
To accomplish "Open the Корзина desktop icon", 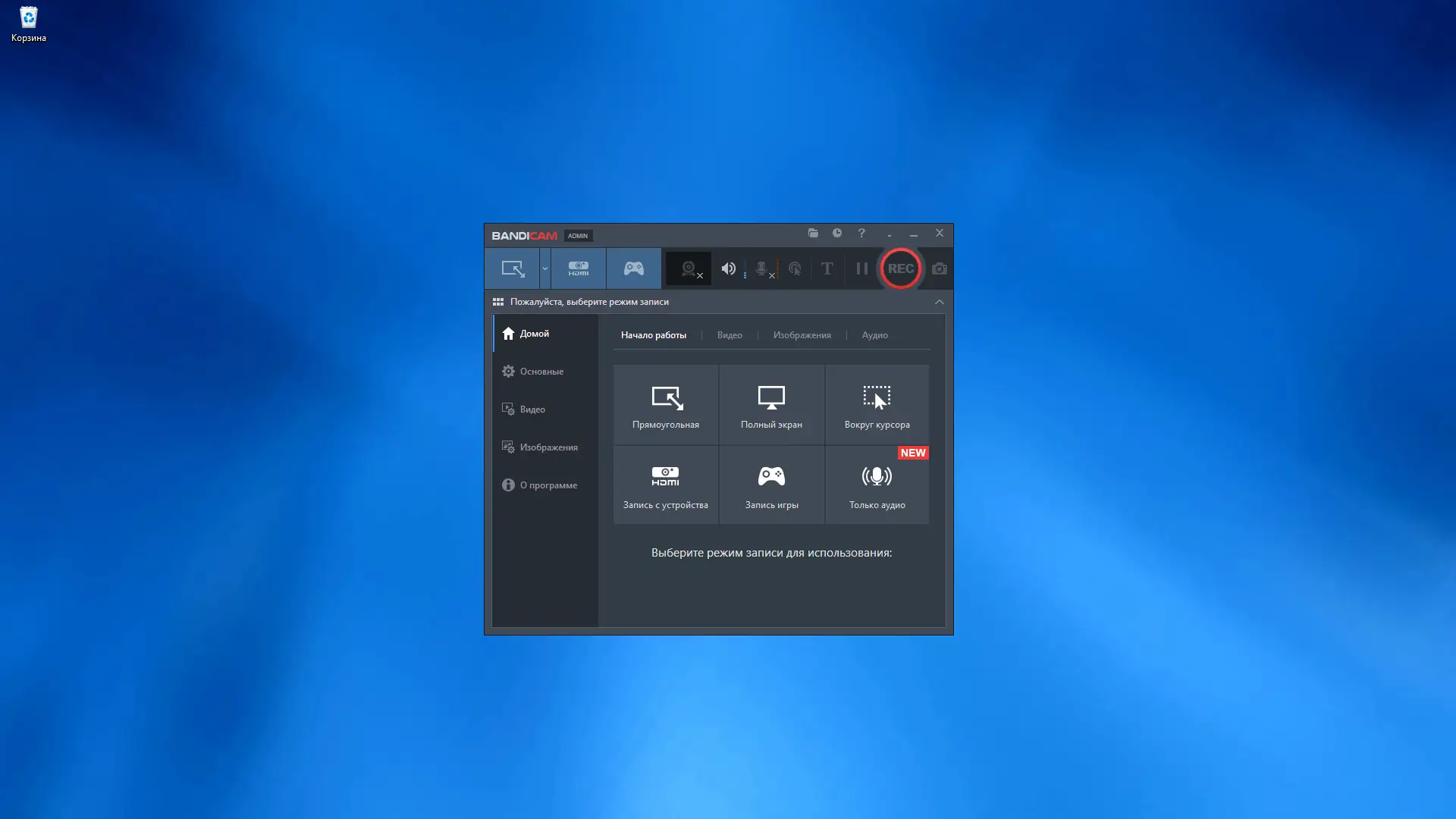I will (x=29, y=23).
